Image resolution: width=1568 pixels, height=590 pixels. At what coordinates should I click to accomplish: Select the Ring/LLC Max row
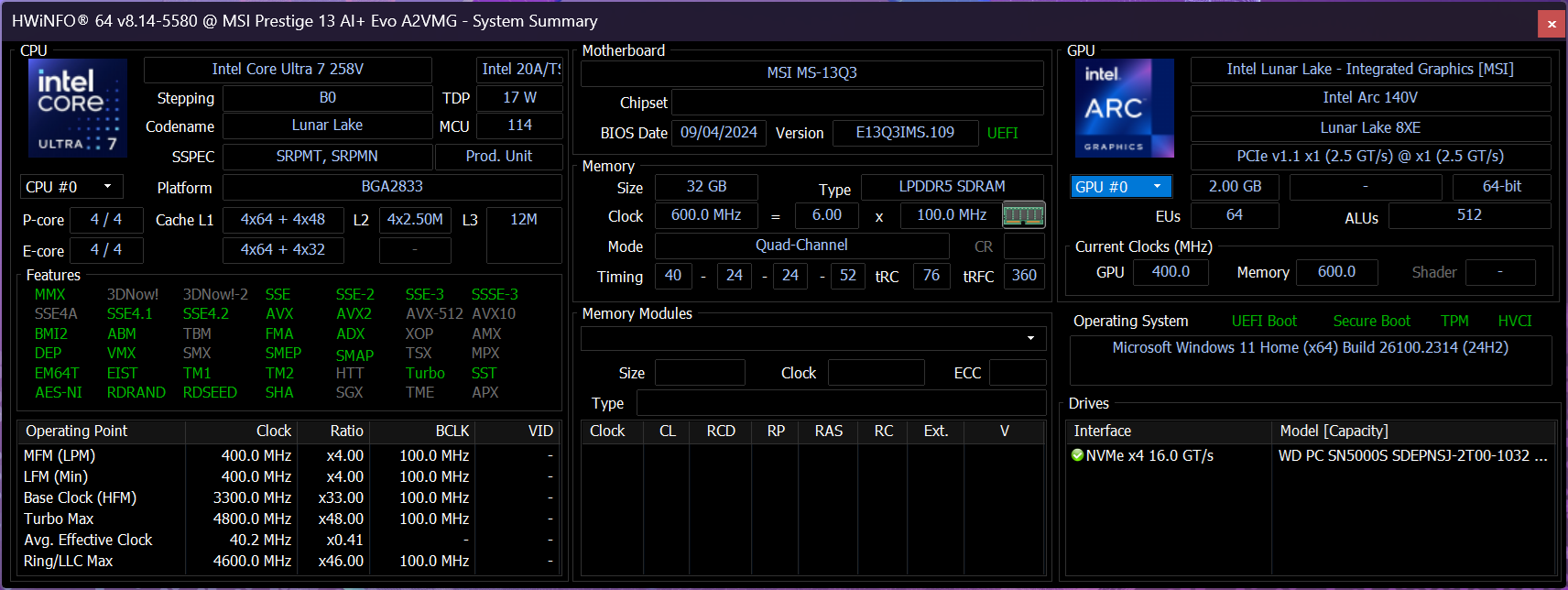[x=289, y=562]
